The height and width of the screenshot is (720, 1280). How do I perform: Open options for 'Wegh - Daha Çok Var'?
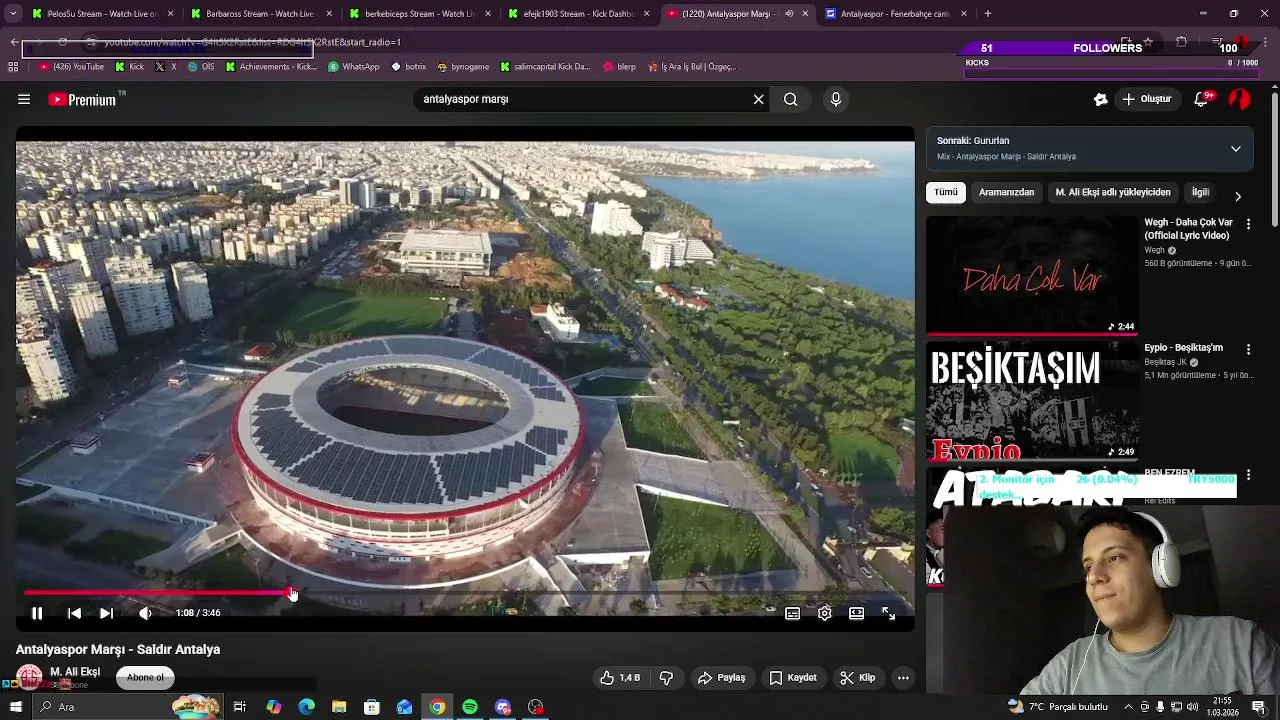1248,224
